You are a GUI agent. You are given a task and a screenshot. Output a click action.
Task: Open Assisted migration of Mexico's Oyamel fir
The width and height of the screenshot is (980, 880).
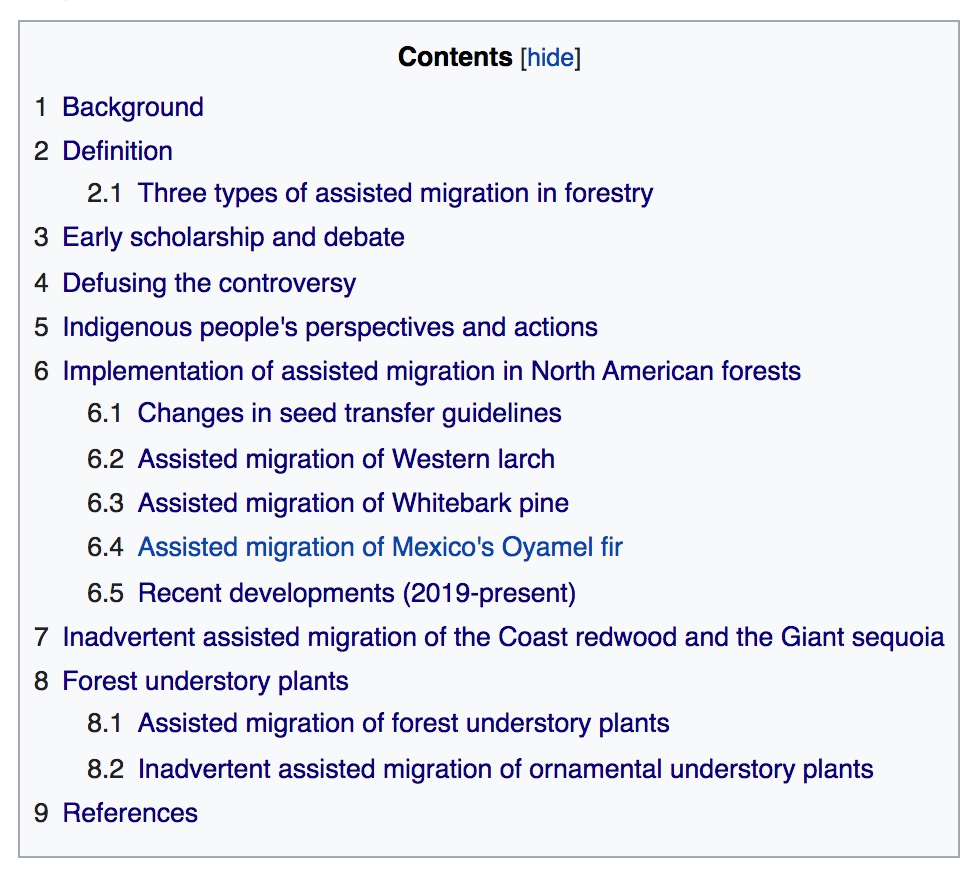pyautogui.click(x=380, y=547)
